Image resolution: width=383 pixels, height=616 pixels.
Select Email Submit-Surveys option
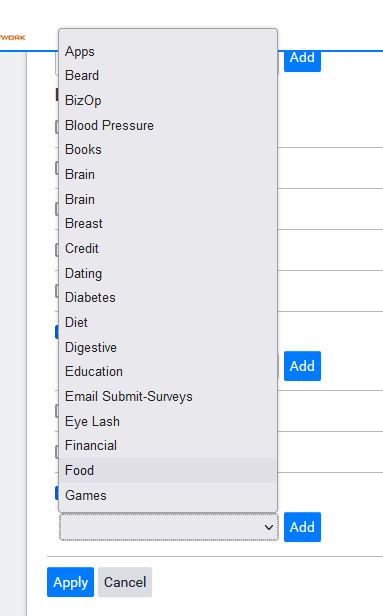tap(168, 396)
